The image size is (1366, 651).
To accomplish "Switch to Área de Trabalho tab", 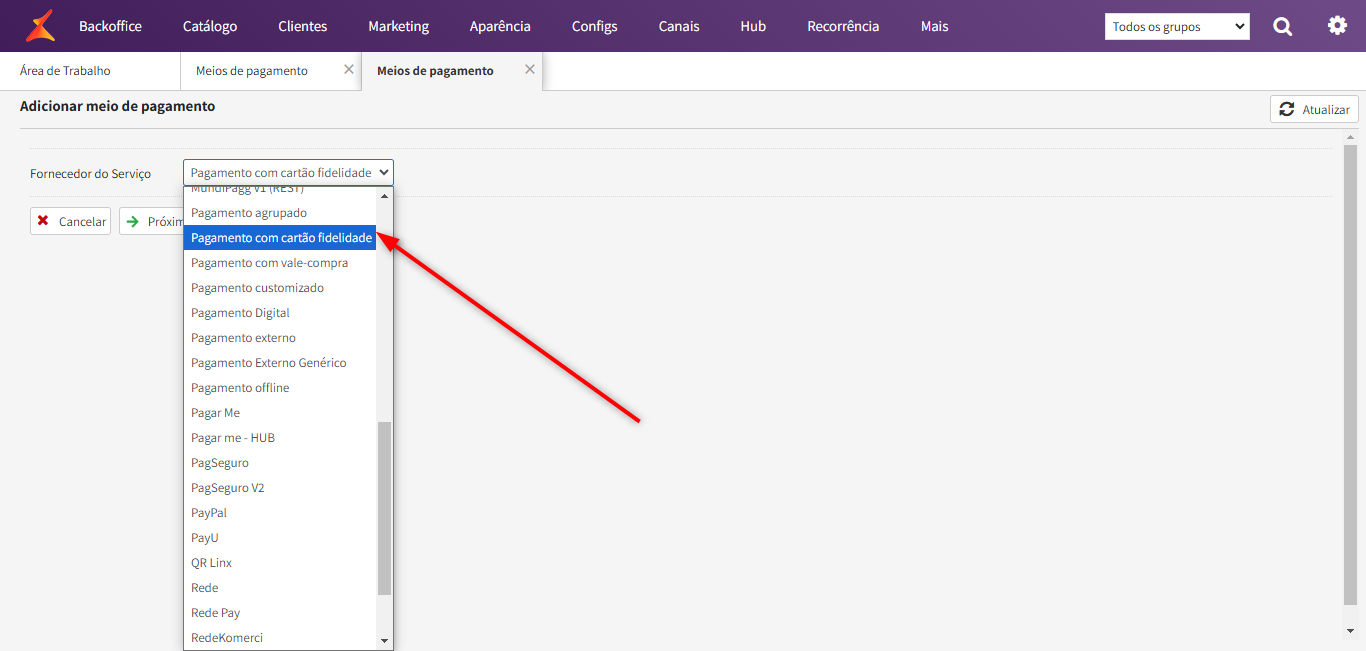I will tap(90, 71).
